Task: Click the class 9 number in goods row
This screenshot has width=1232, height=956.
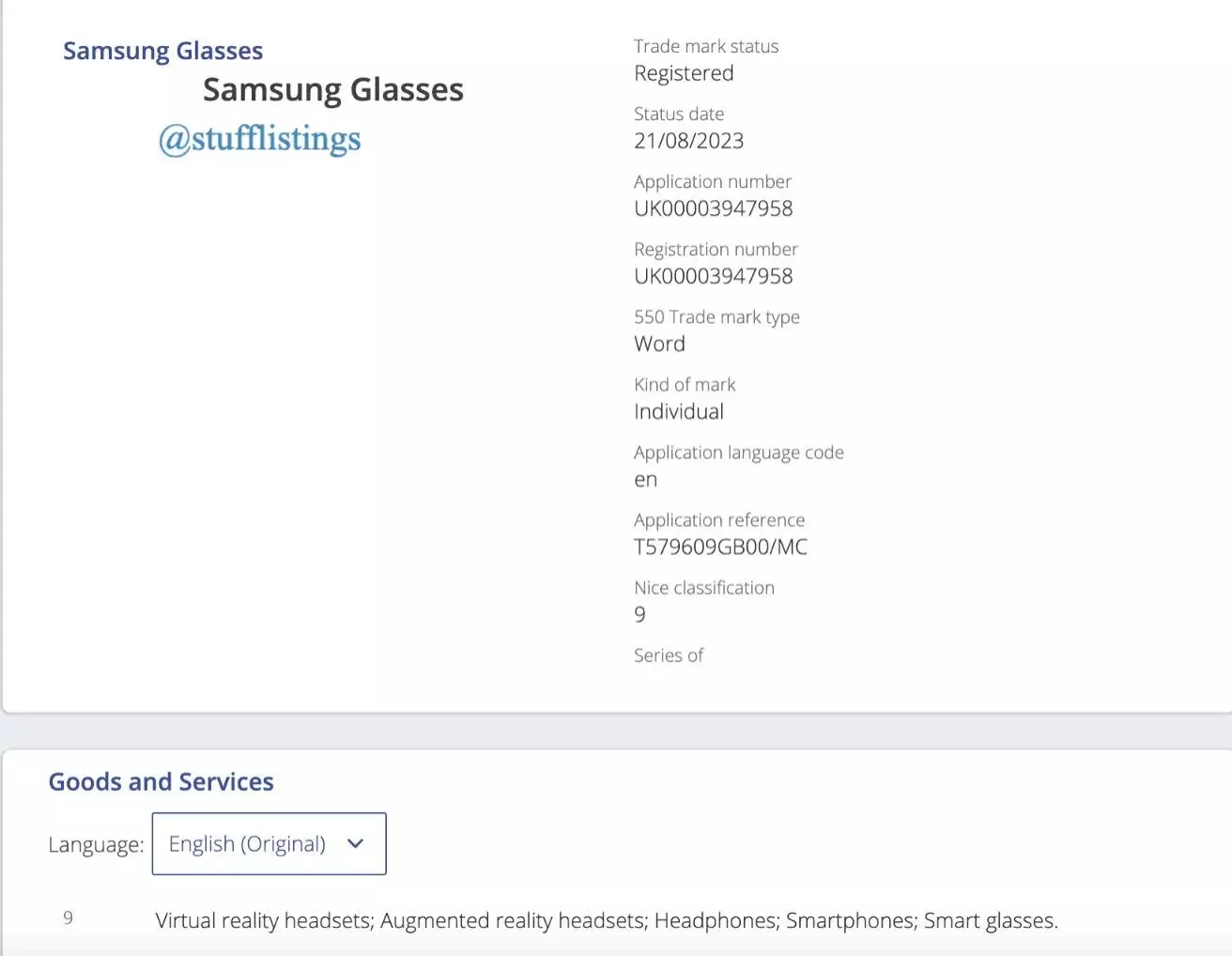Action: [x=68, y=917]
